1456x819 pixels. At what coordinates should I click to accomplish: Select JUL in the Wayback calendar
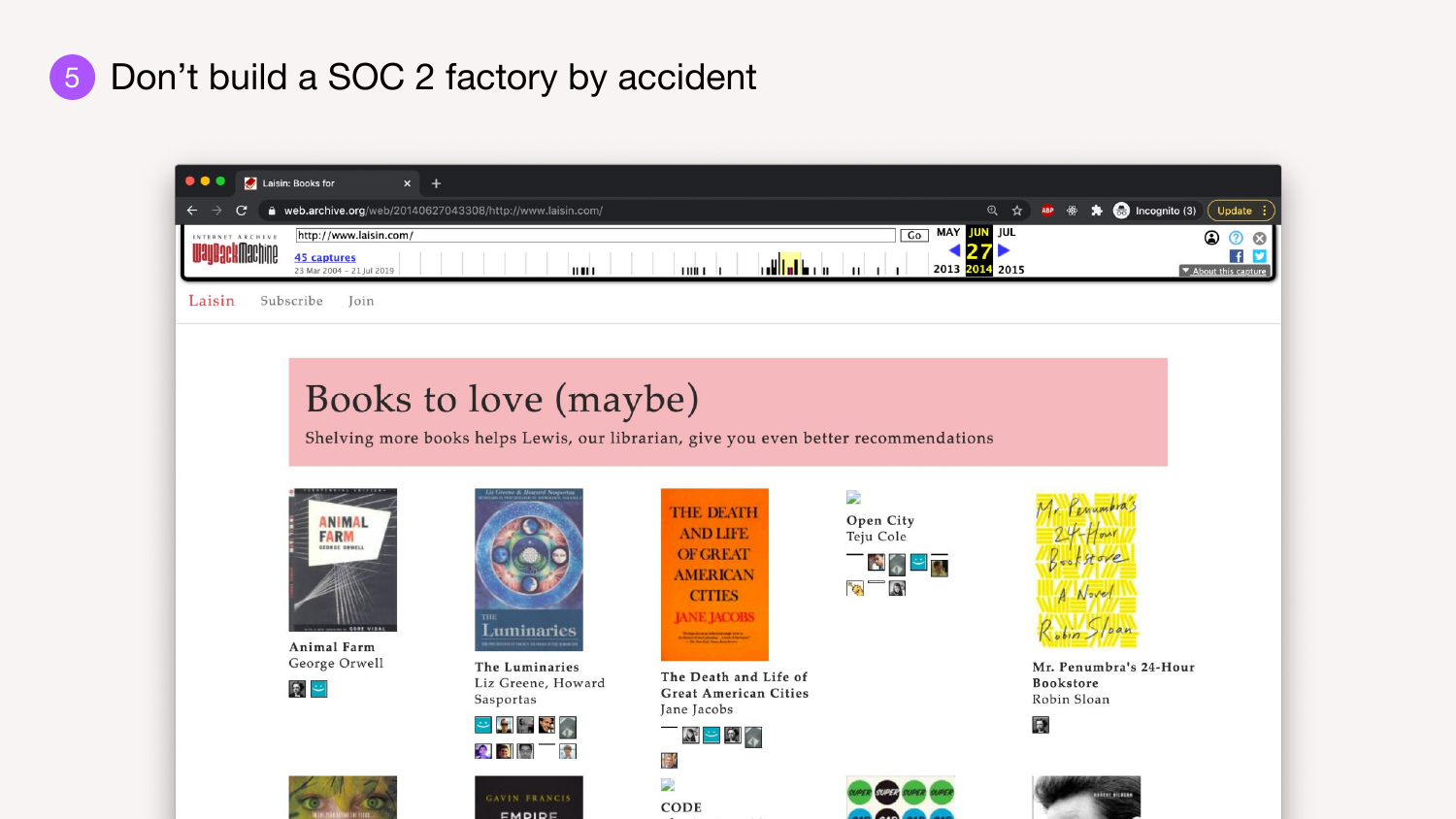tap(1007, 233)
